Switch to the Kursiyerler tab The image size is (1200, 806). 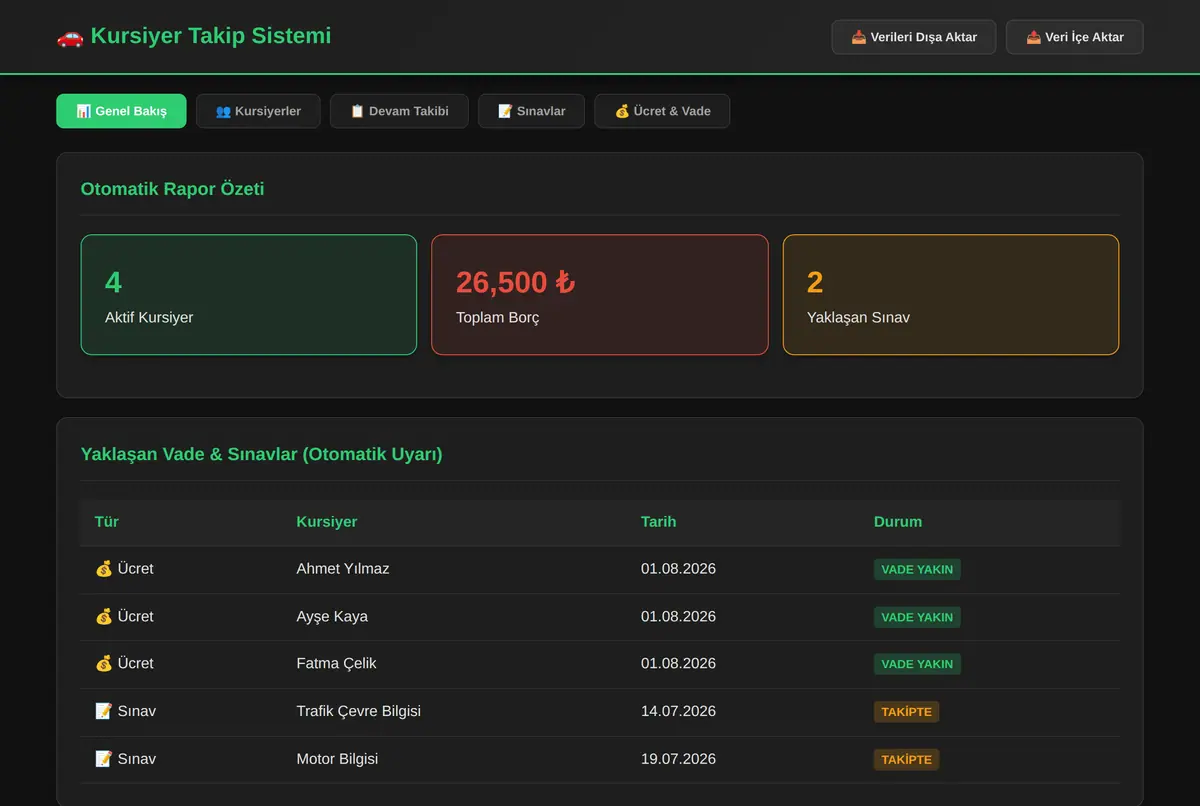[258, 111]
